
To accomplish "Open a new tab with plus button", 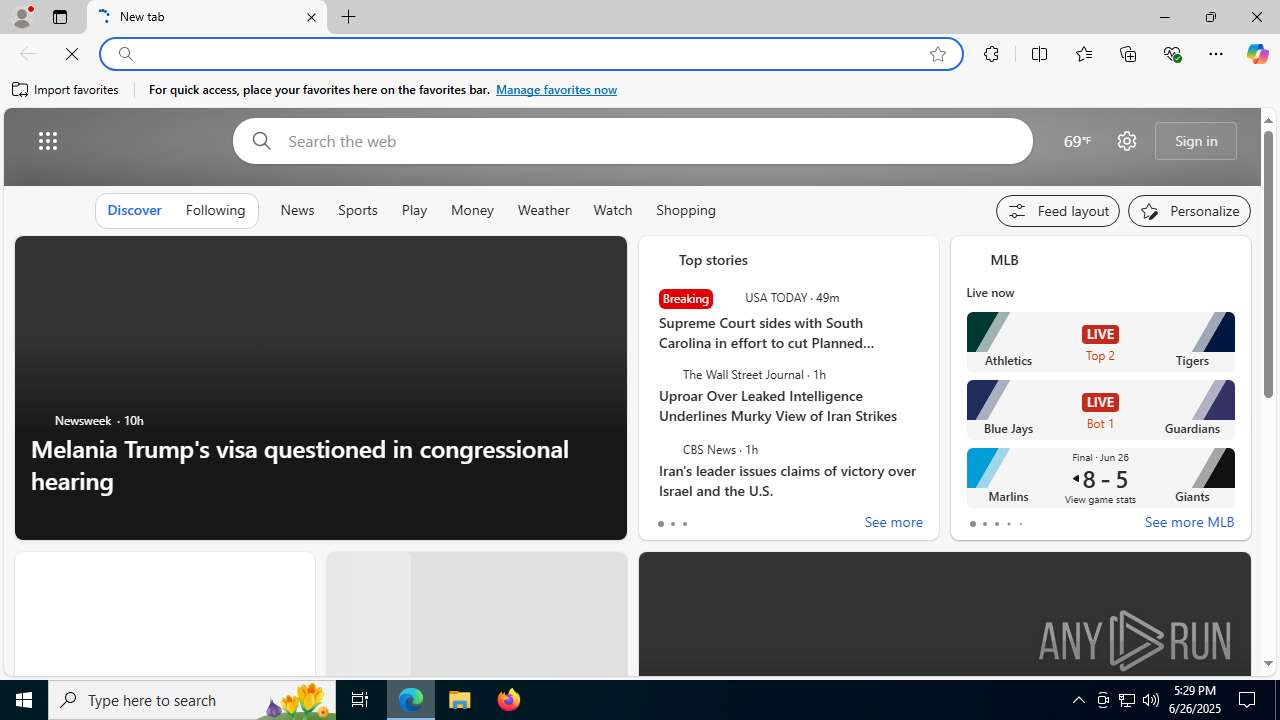I will coord(348,17).
